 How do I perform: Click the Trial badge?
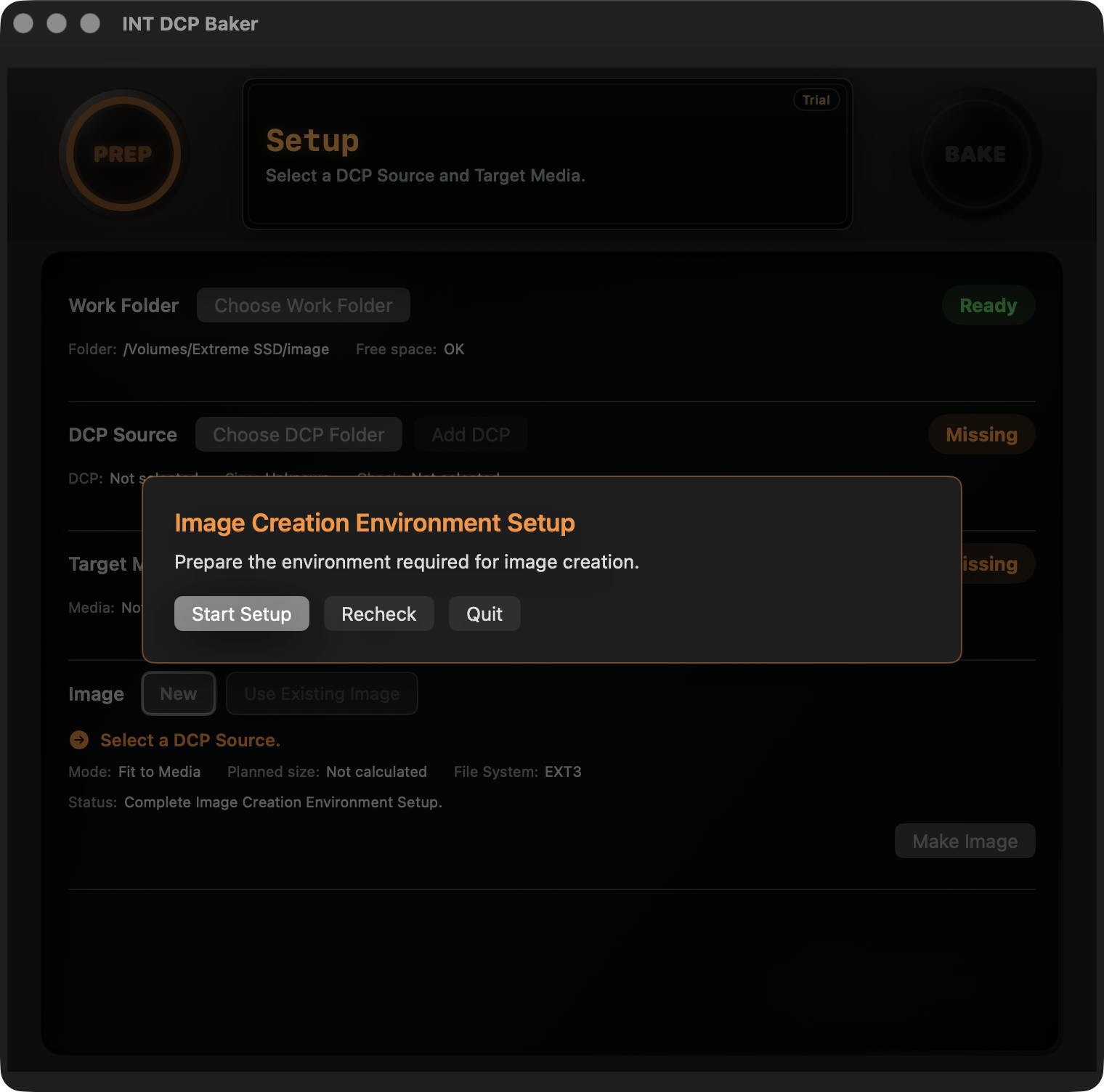pos(816,100)
